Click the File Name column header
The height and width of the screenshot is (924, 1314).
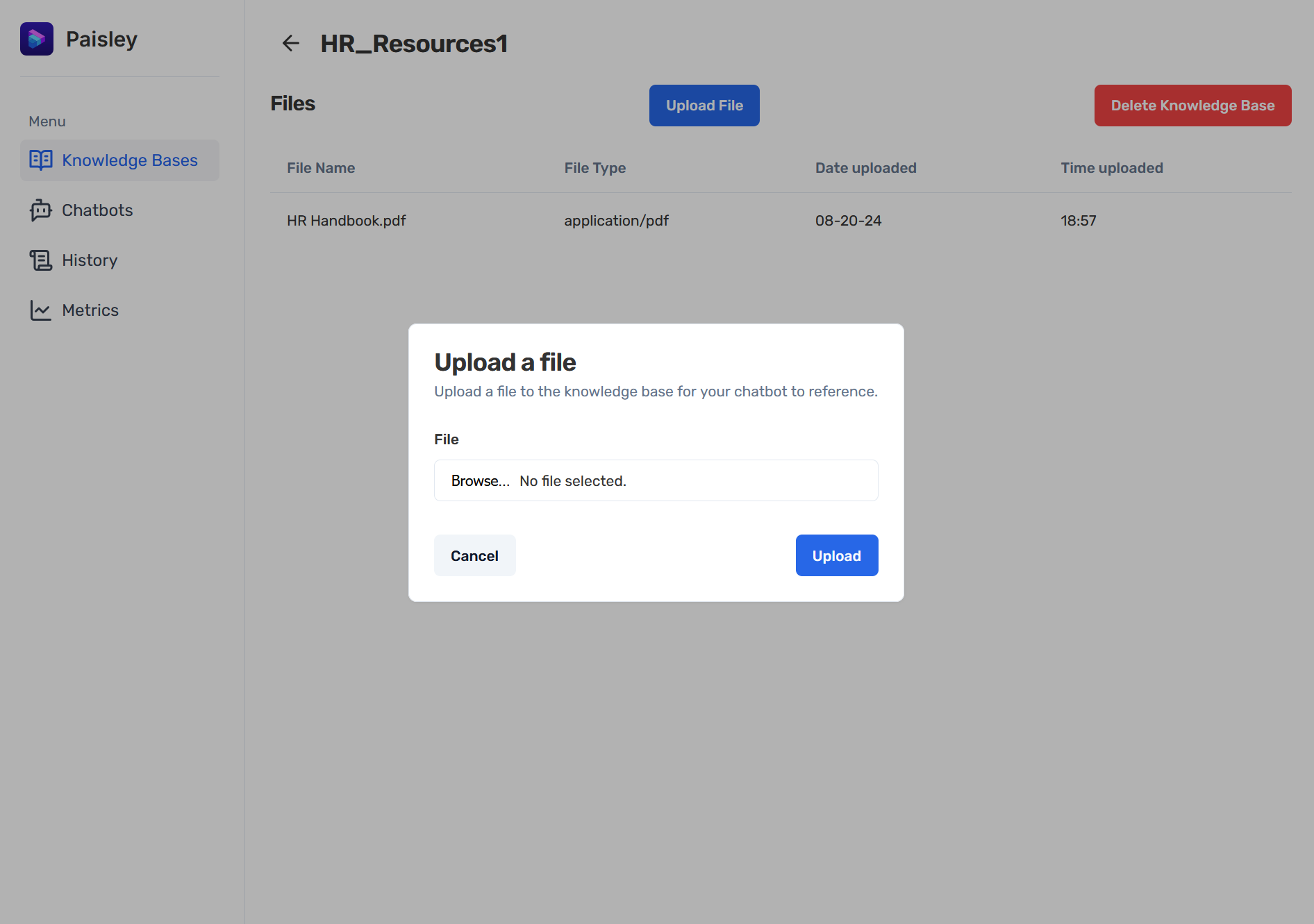coord(321,168)
